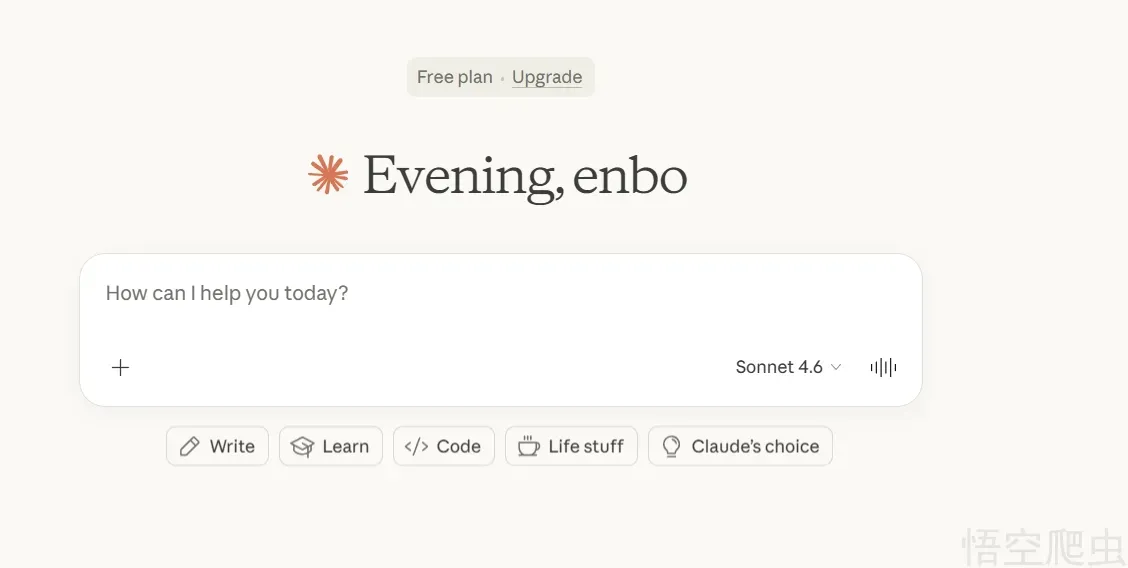Open the Sonnet 4.6 model selector
Viewport: 1128px width, 568px height.
[779, 367]
